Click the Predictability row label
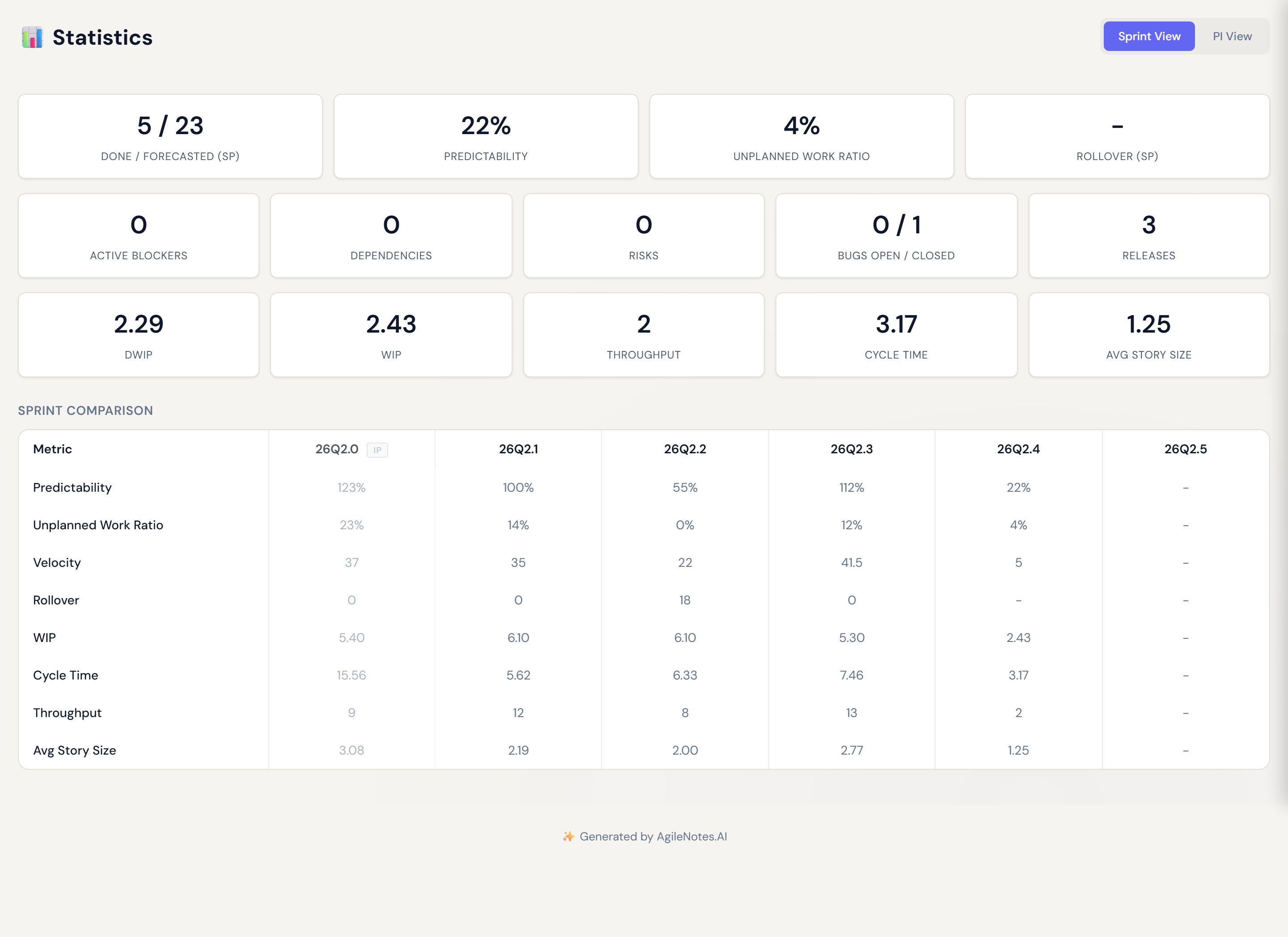The width and height of the screenshot is (1288, 937). (x=72, y=488)
